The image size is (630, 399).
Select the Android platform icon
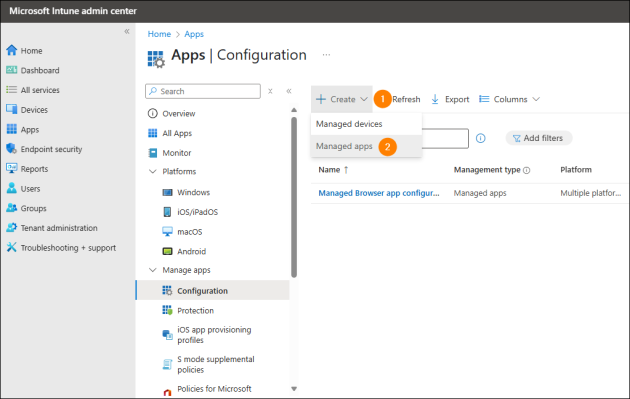click(167, 251)
